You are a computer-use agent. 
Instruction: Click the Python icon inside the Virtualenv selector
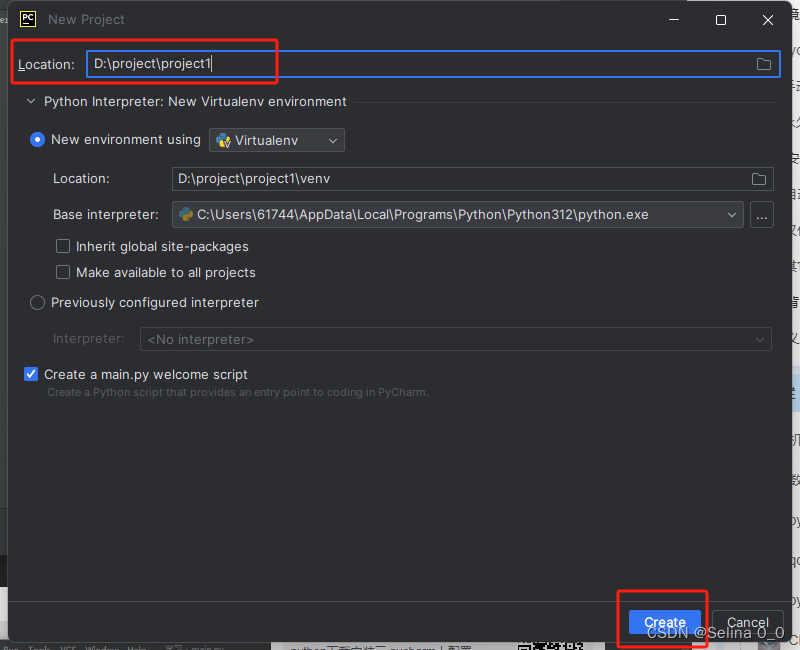click(x=221, y=140)
